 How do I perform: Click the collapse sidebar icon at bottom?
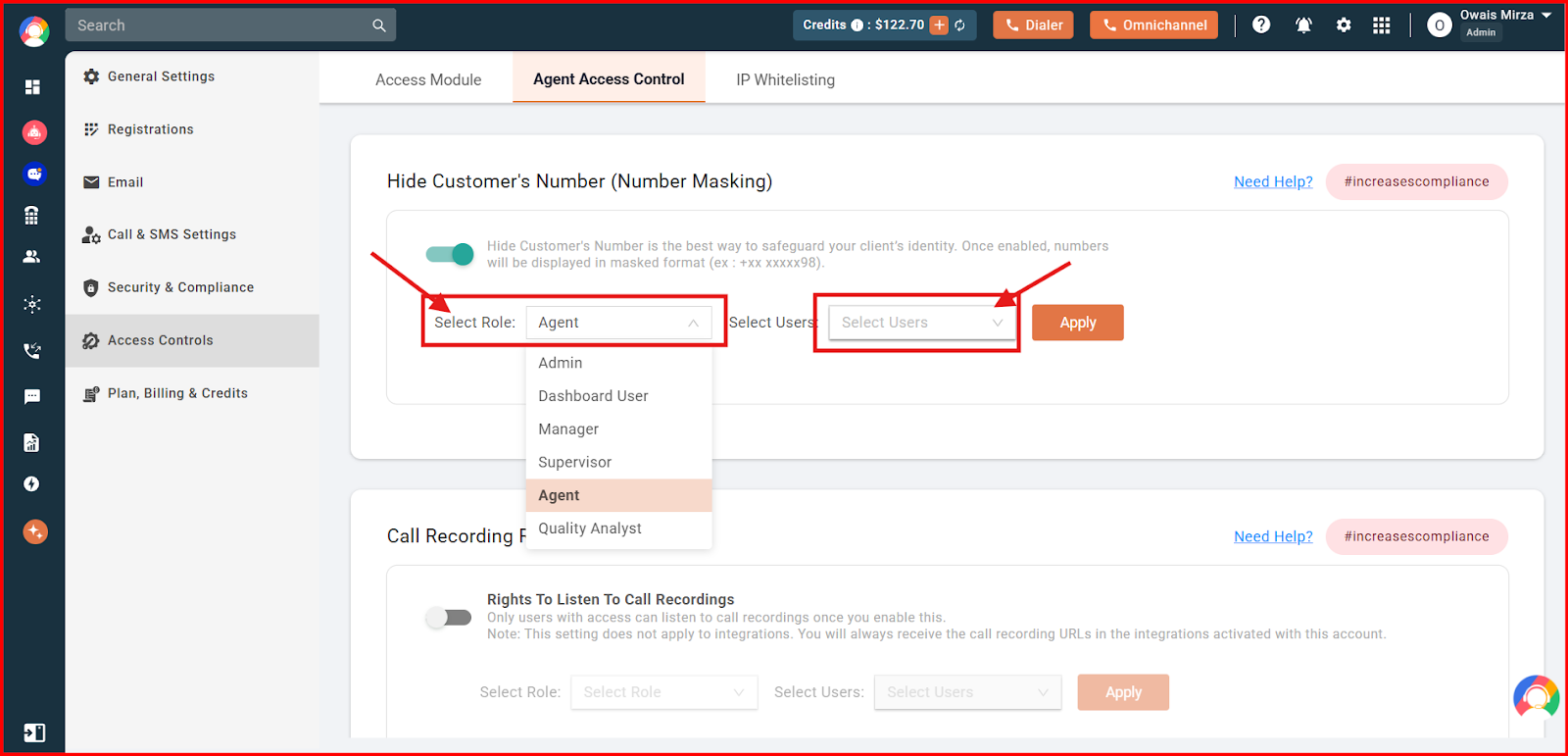pyautogui.click(x=34, y=732)
